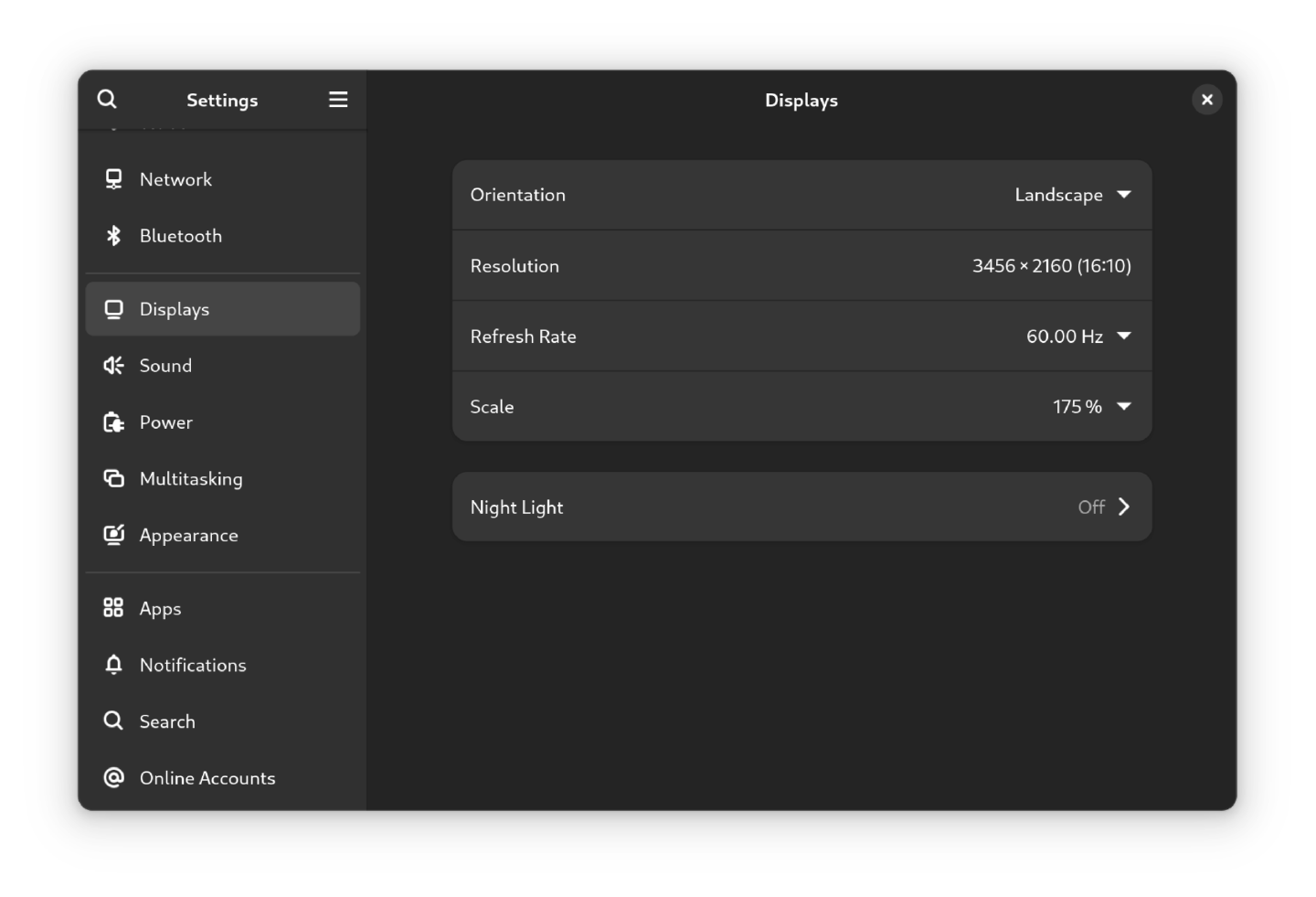Click the Bluetooth icon in sidebar
The image size is (1316, 897).
[113, 236]
